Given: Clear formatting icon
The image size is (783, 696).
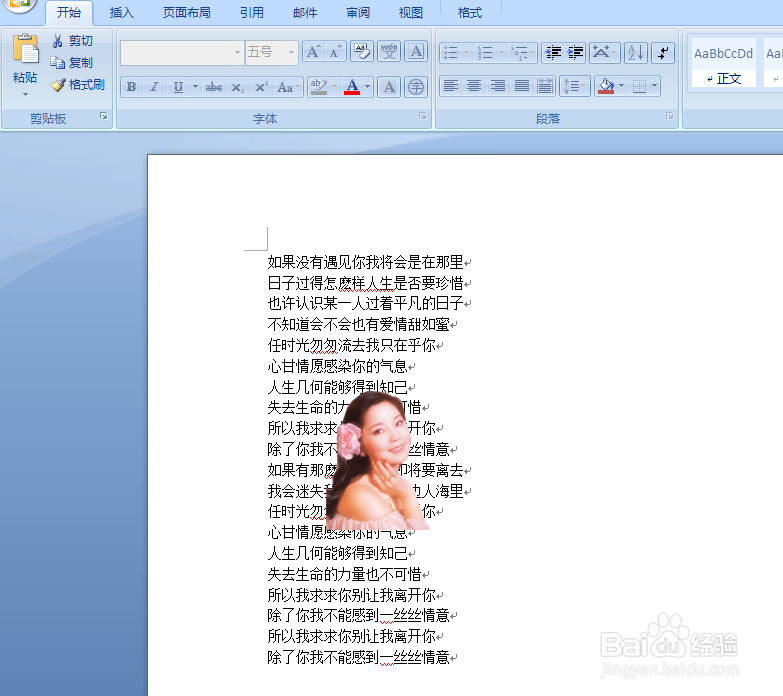Looking at the screenshot, I should tap(362, 52).
